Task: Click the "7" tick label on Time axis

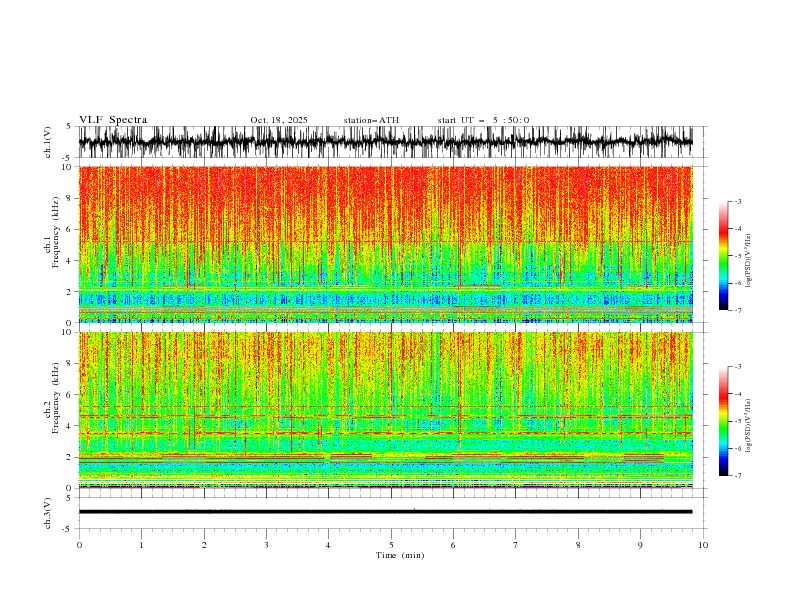Action: (516, 545)
